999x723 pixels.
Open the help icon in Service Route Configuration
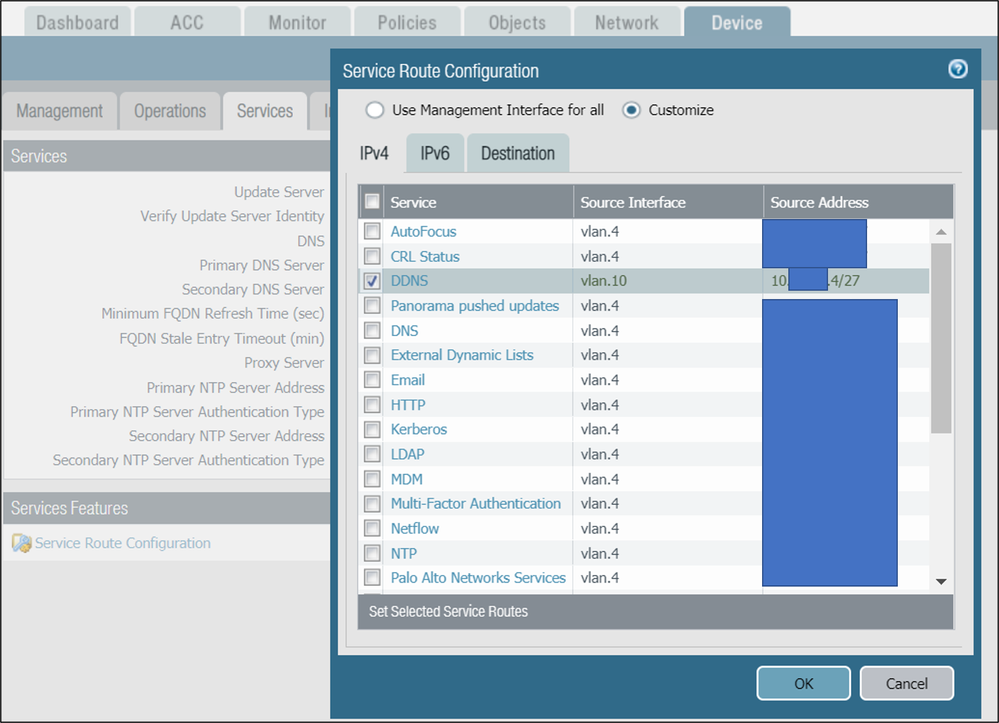click(958, 69)
